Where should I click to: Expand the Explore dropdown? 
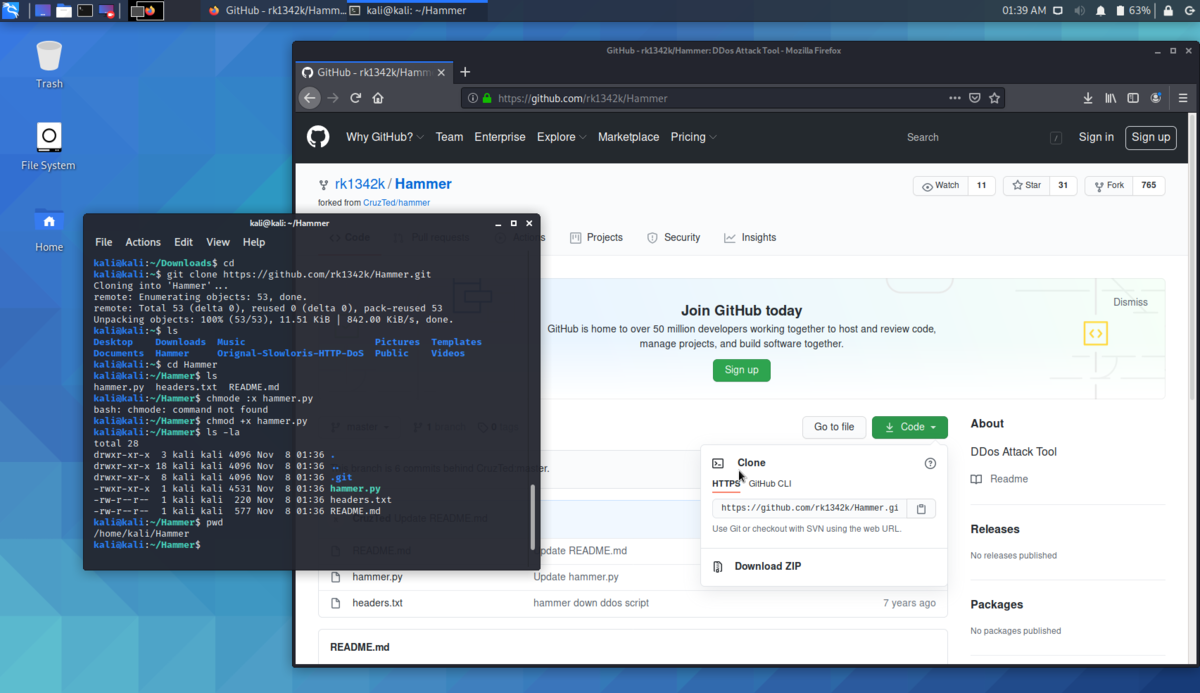(x=562, y=137)
